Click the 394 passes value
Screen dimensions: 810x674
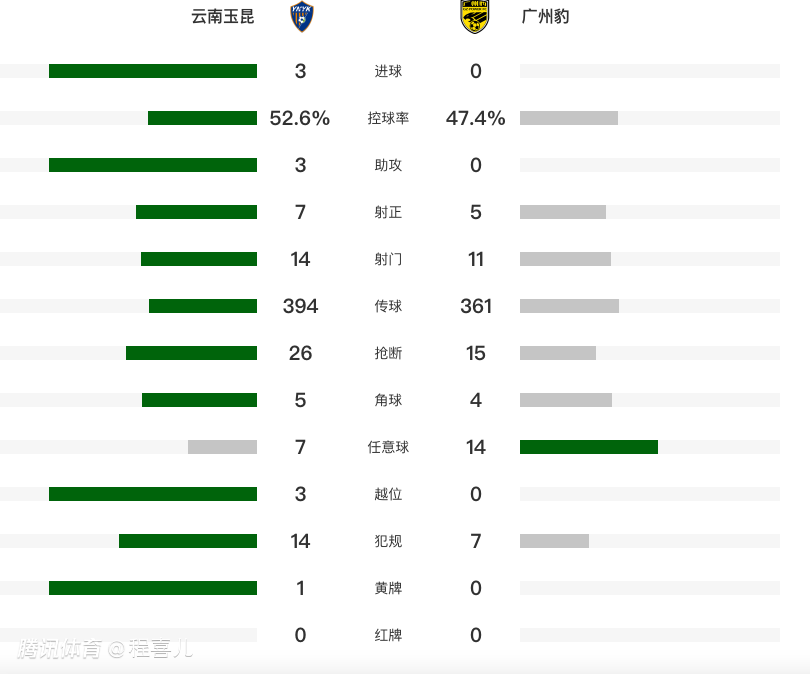point(300,306)
